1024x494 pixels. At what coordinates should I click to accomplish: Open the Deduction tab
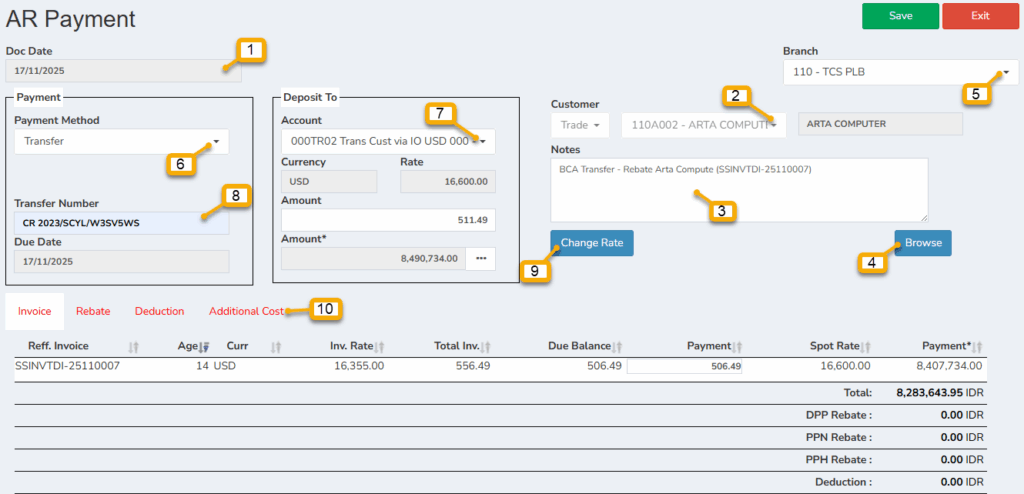coord(159,311)
